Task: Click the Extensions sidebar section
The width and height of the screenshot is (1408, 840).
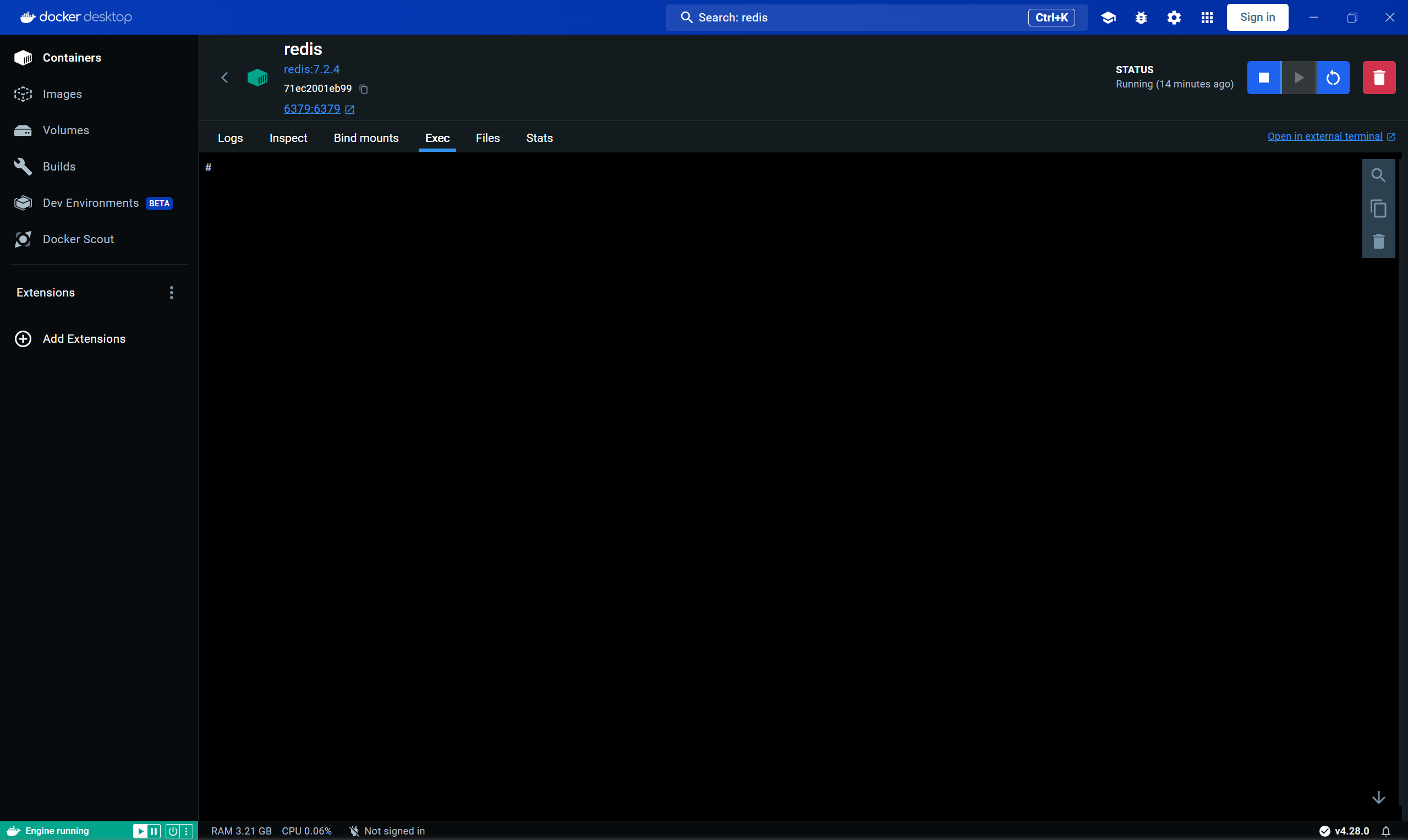Action: (x=45, y=292)
